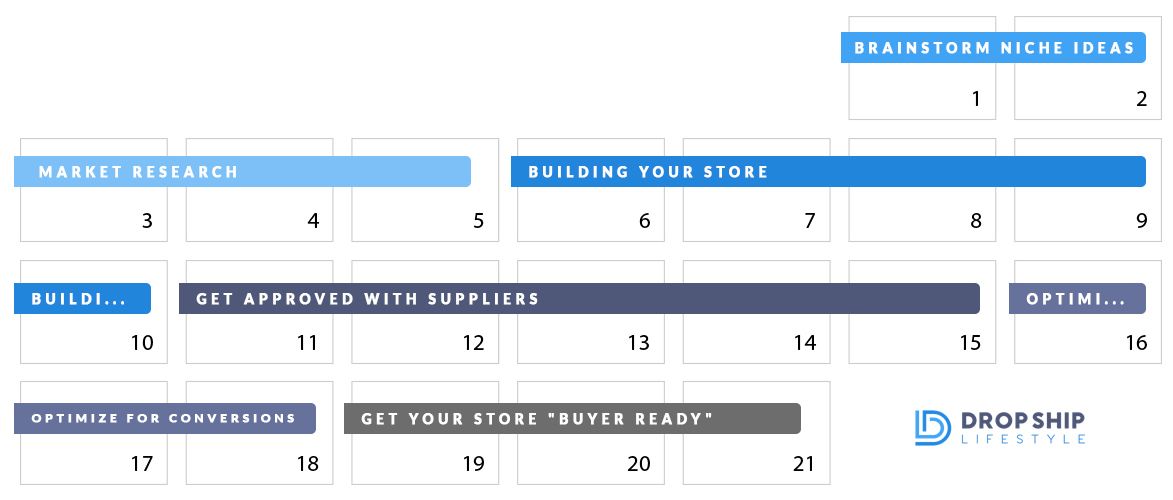1173x500 pixels.
Task: Select the Market Research event bar
Action: tap(242, 171)
